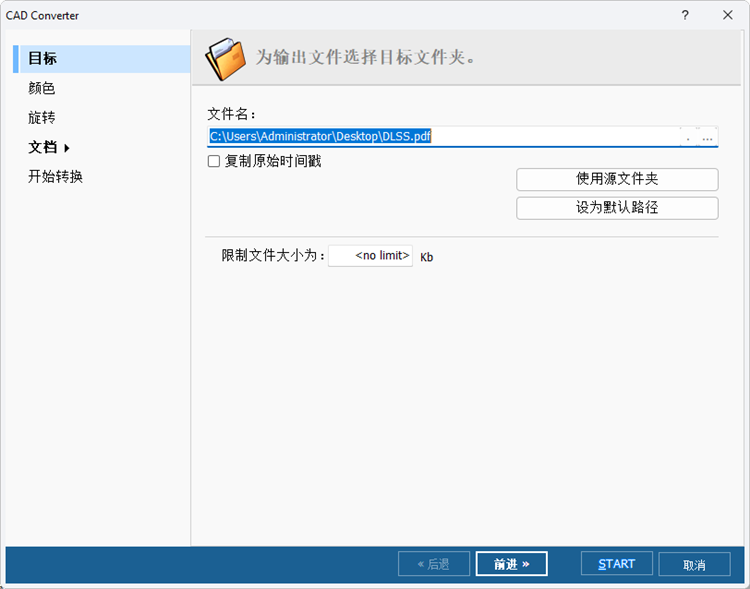Expand the arrow next to 文档
The width and height of the screenshot is (750, 589).
[x=66, y=148]
